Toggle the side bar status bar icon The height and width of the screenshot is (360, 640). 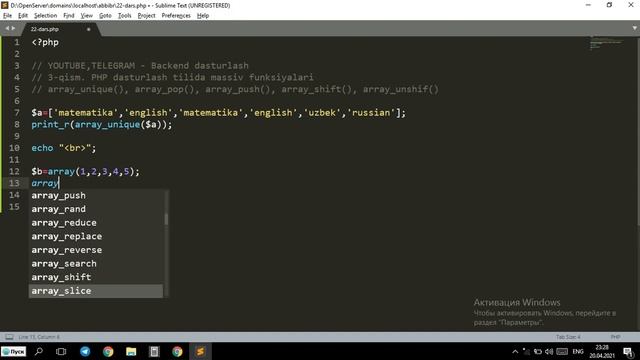pyautogui.click(x=9, y=337)
